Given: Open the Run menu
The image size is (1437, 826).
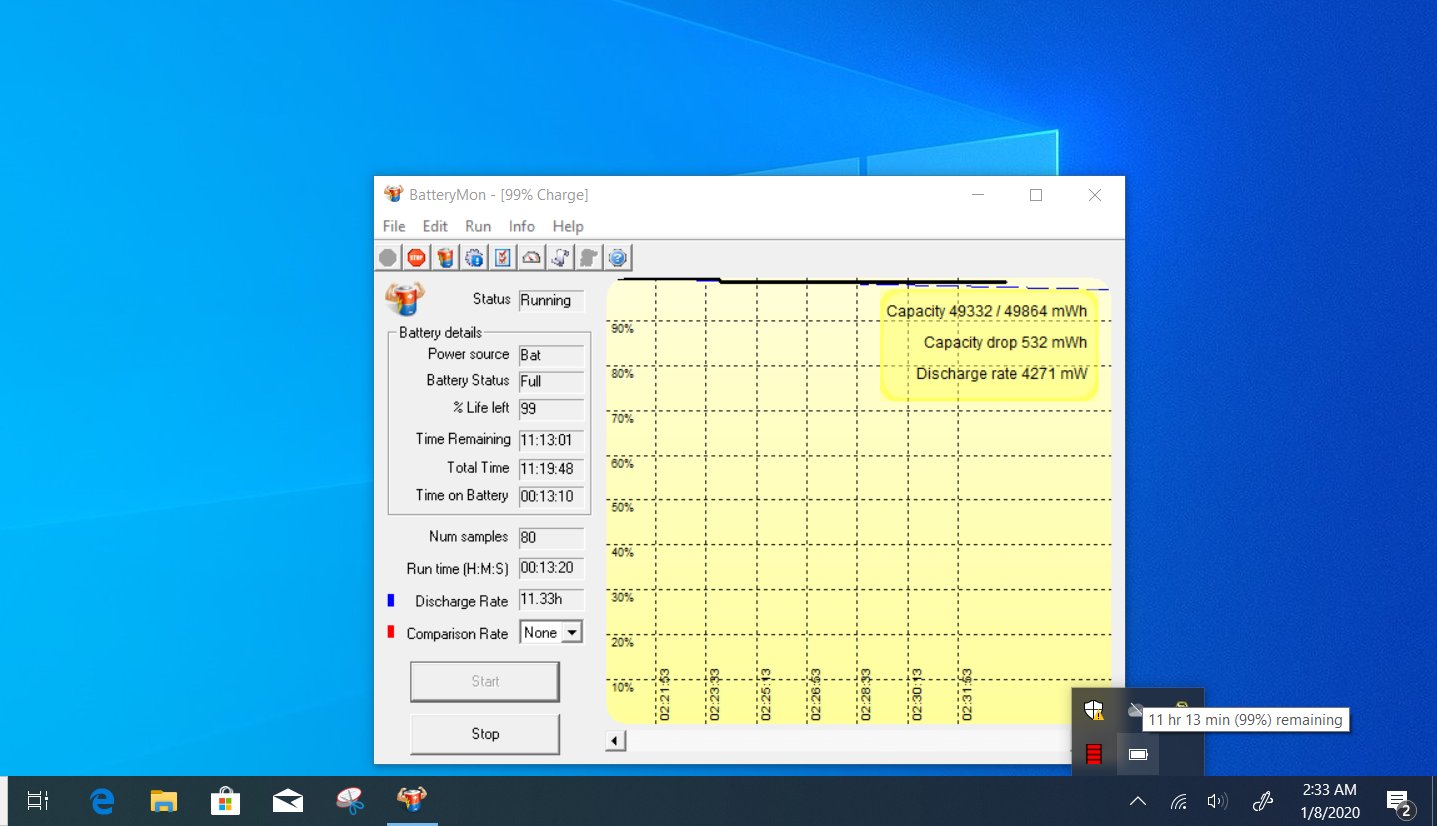Looking at the screenshot, I should [x=478, y=226].
